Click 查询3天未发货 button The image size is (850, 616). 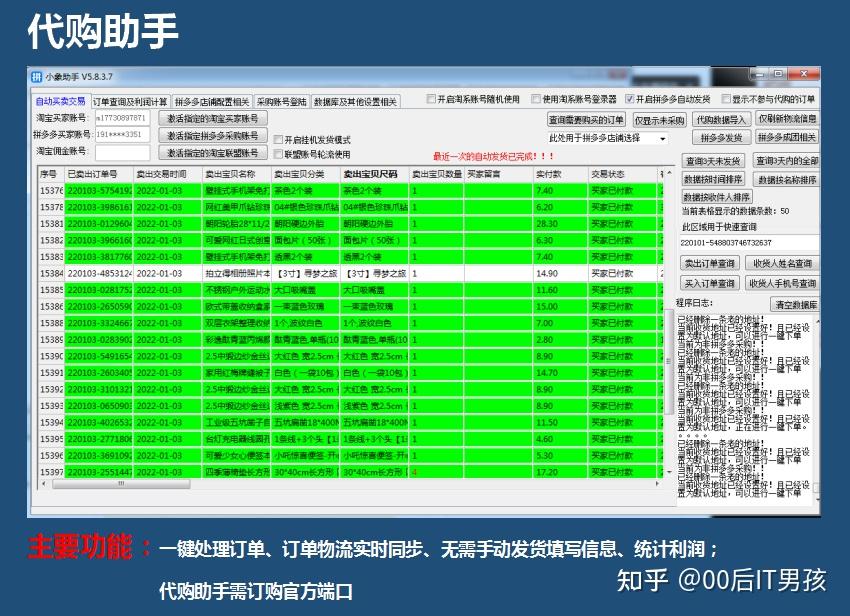pyautogui.click(x=713, y=161)
